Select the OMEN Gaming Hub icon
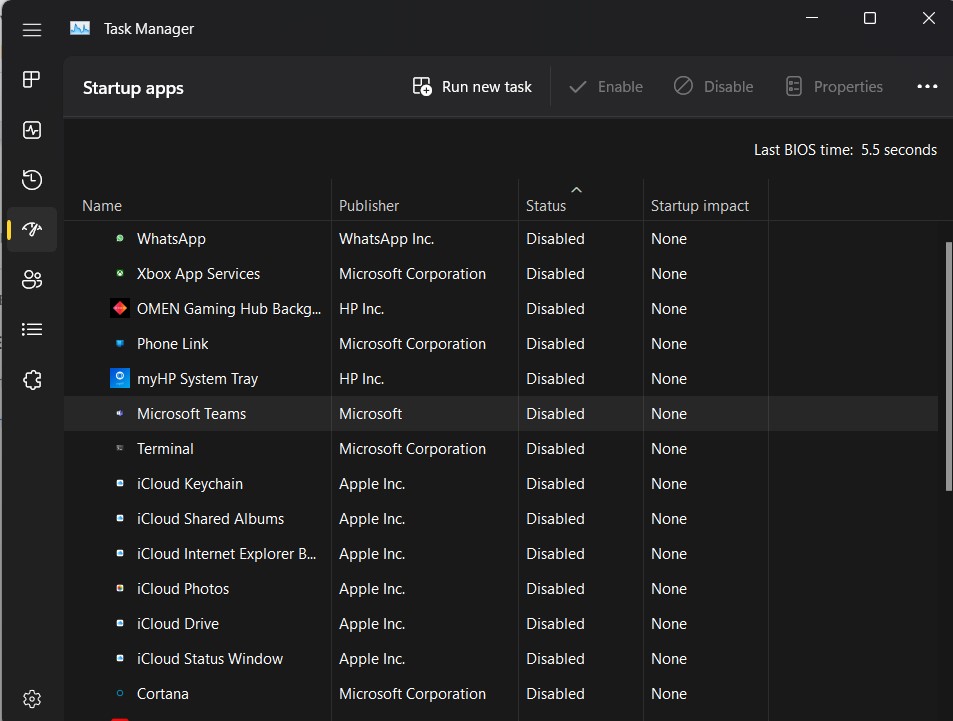This screenshot has height=721, width=953. pyautogui.click(x=120, y=308)
